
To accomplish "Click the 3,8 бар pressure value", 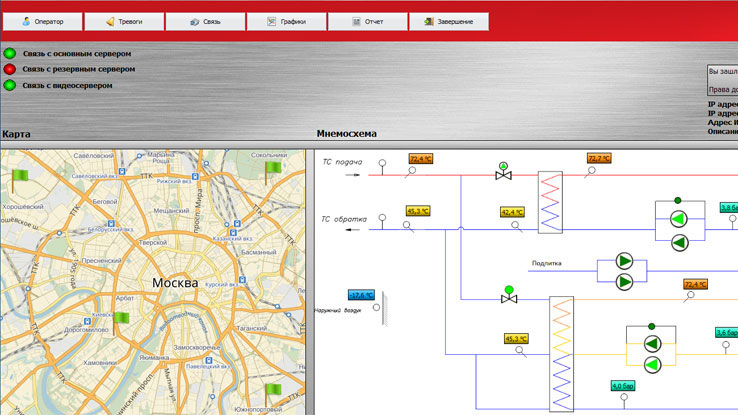I will [x=729, y=208].
